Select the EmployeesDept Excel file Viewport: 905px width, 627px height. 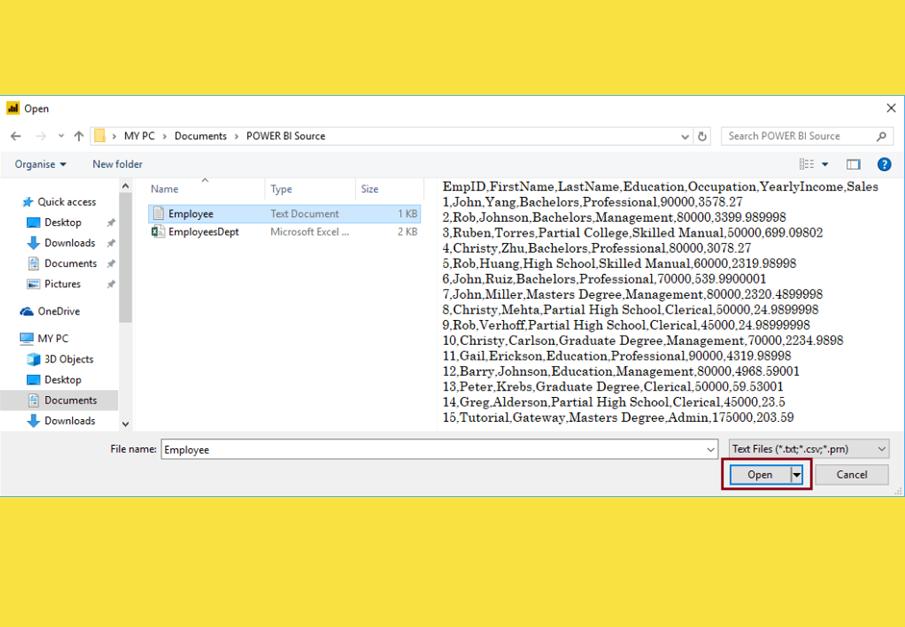pos(285,232)
